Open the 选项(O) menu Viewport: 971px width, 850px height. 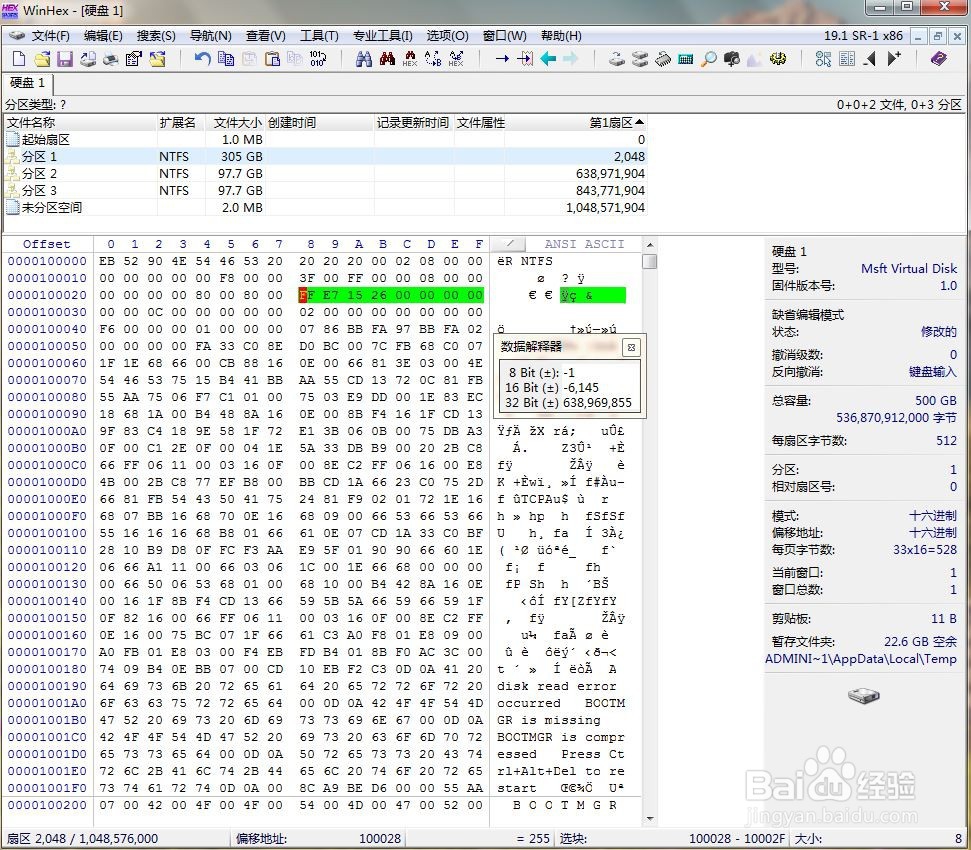point(447,36)
